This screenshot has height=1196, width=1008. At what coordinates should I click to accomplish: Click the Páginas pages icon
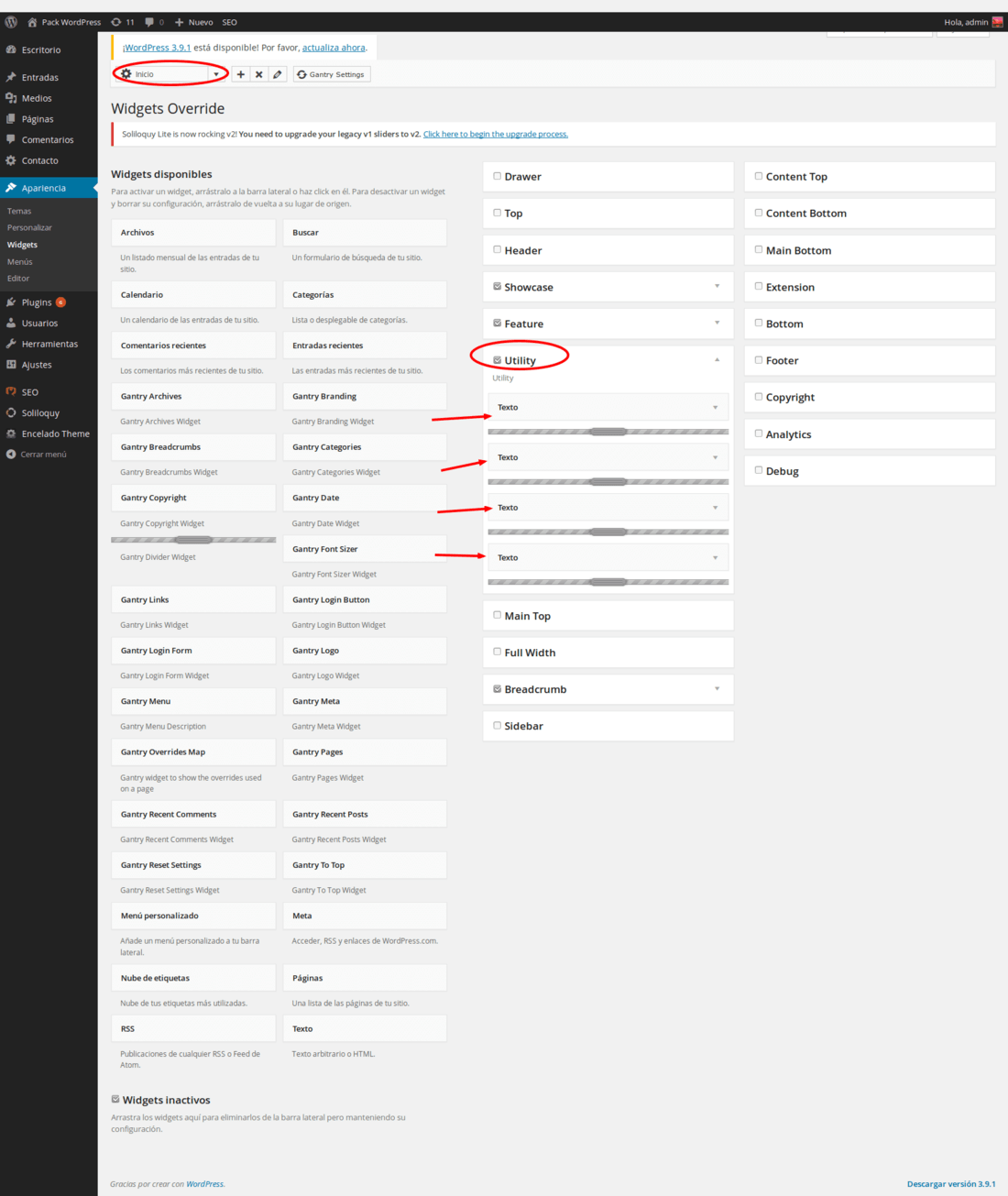(11, 118)
